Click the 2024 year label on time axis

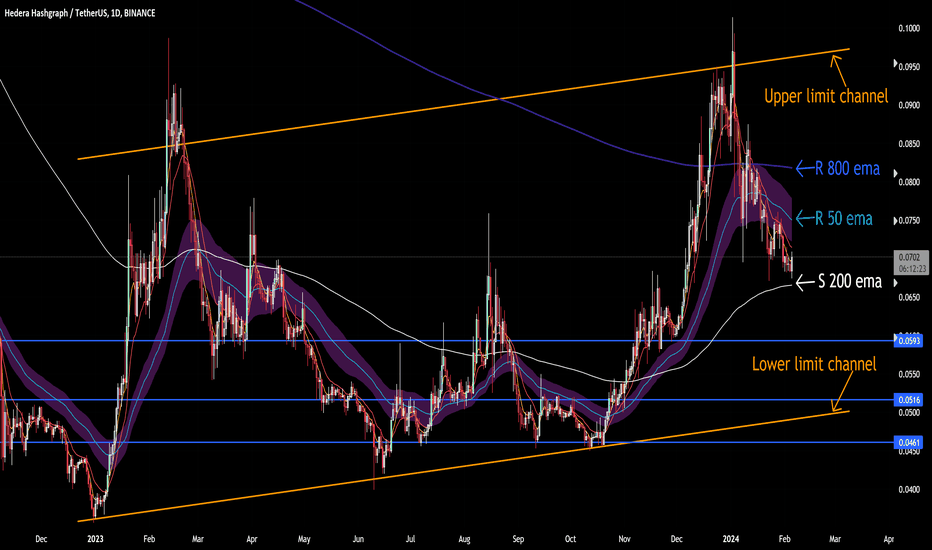[731, 539]
